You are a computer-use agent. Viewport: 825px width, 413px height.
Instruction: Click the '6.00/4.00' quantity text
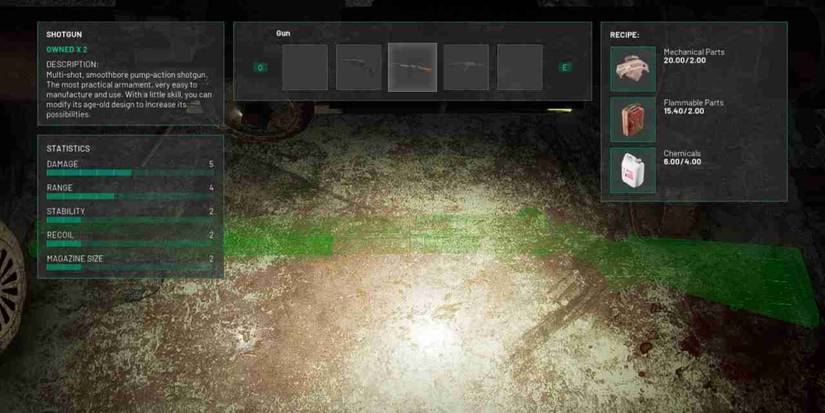click(x=682, y=162)
